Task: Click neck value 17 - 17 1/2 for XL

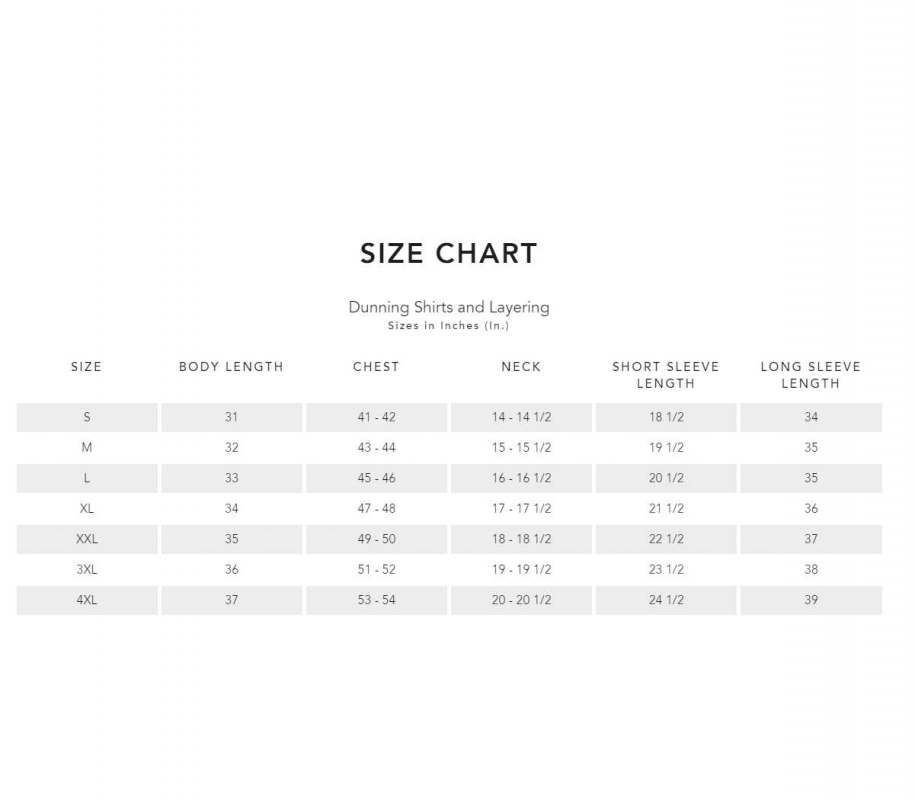Action: pos(521,509)
